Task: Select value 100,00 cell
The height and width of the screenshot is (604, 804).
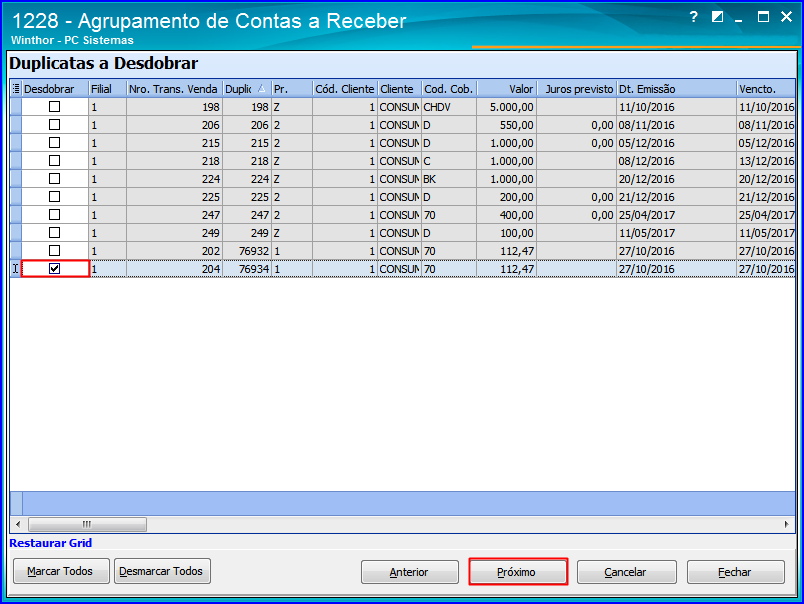Action: (x=507, y=232)
